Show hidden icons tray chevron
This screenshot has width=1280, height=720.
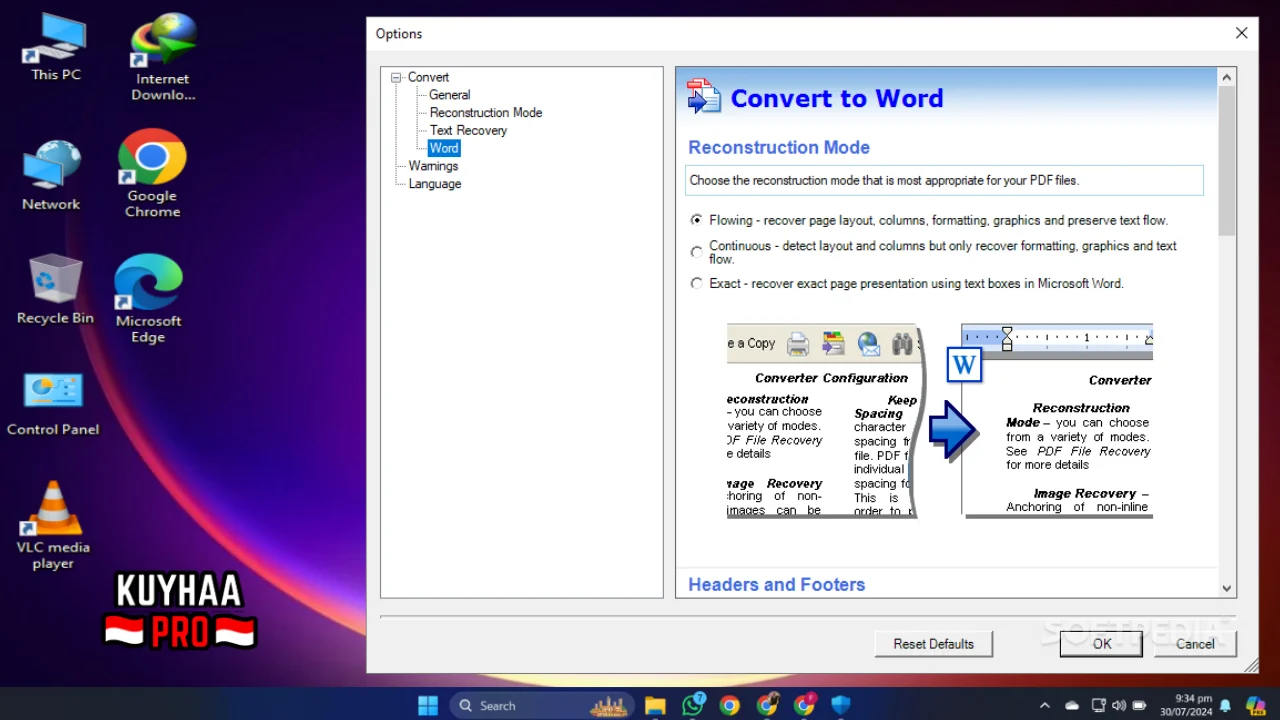coord(1045,705)
